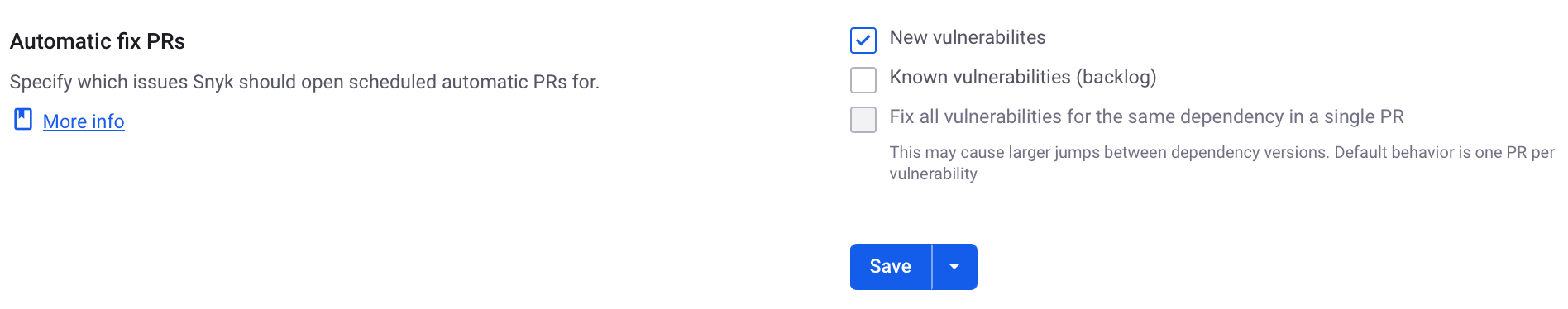Click the Automatic fix PRs heading

pyautogui.click(x=98, y=41)
